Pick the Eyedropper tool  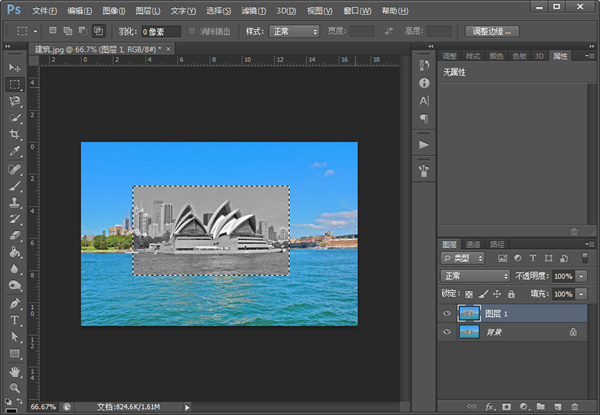tap(15, 152)
